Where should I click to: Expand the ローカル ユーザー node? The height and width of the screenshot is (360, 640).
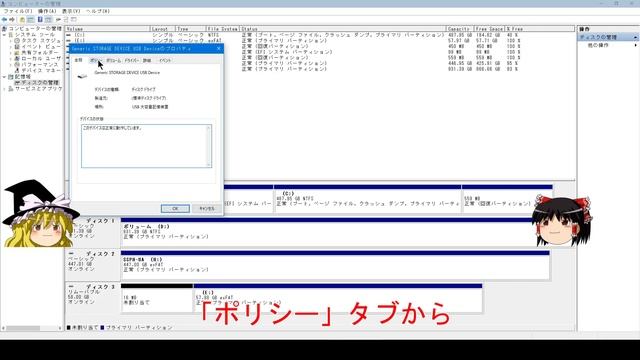[11, 59]
